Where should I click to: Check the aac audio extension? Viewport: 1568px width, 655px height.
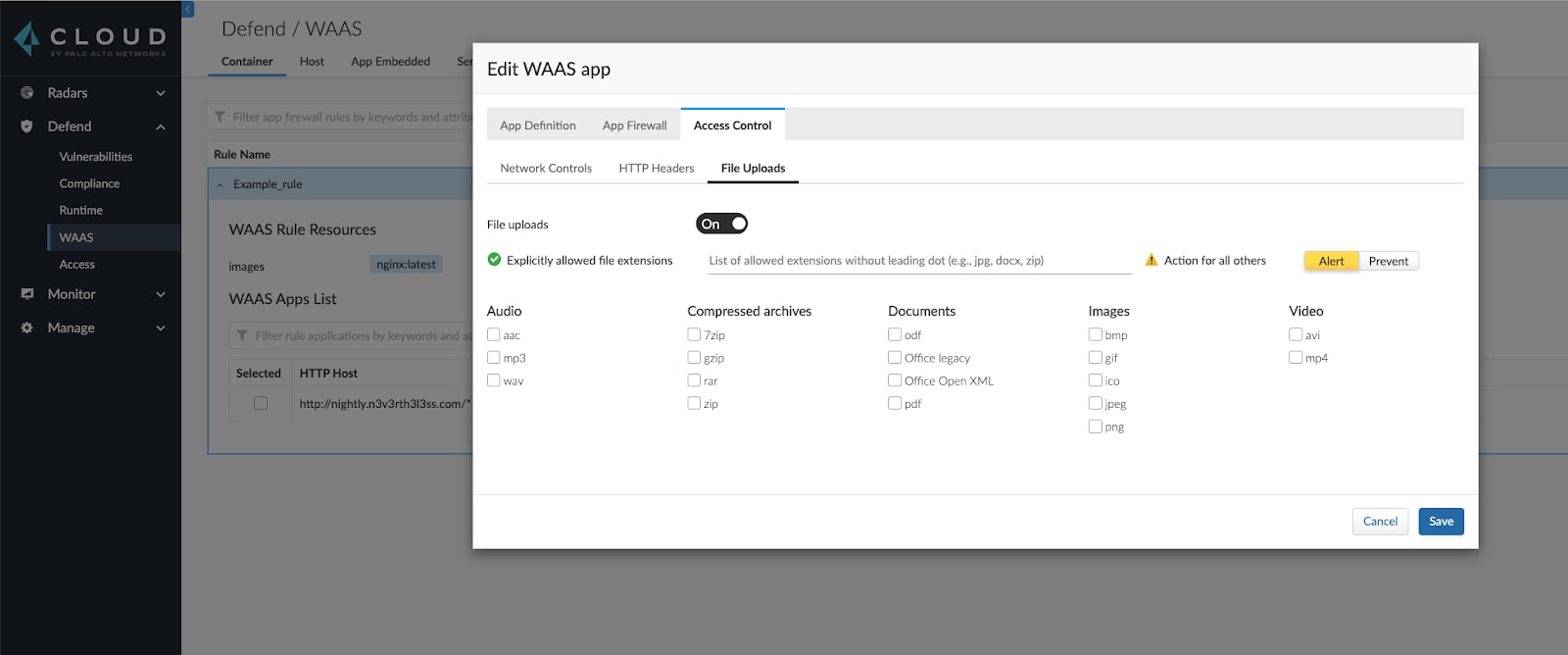(494, 334)
